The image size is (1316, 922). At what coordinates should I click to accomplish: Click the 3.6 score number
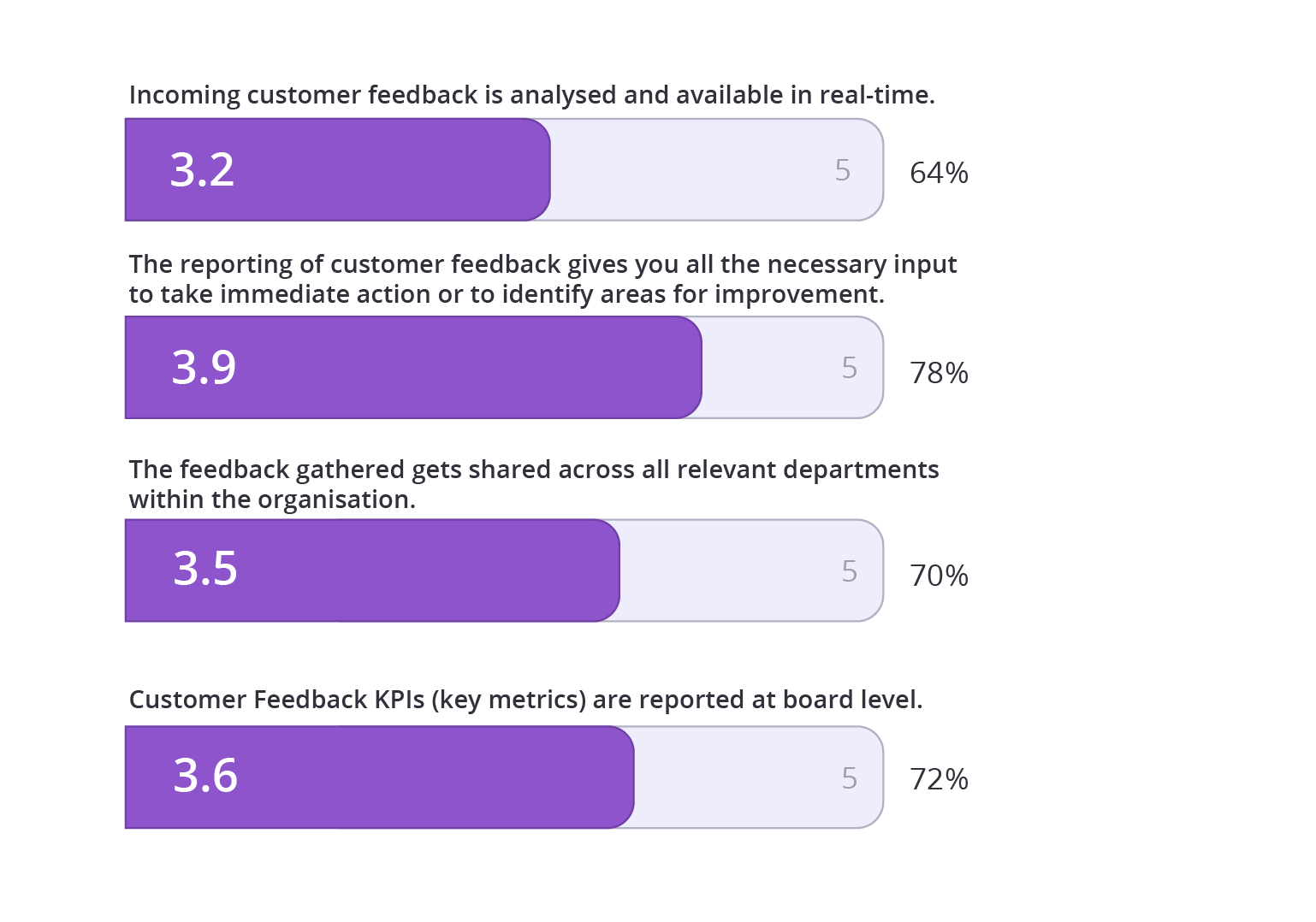pyautogui.click(x=205, y=776)
